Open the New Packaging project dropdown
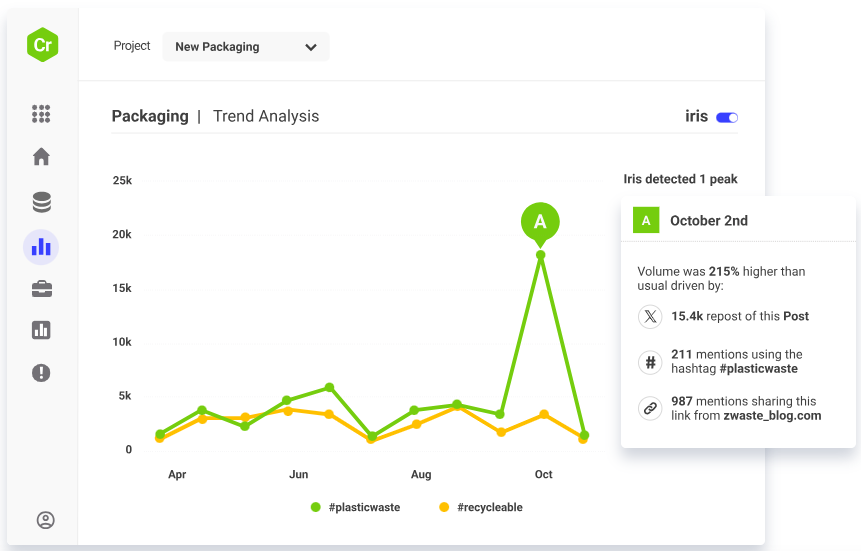861x551 pixels. point(245,47)
